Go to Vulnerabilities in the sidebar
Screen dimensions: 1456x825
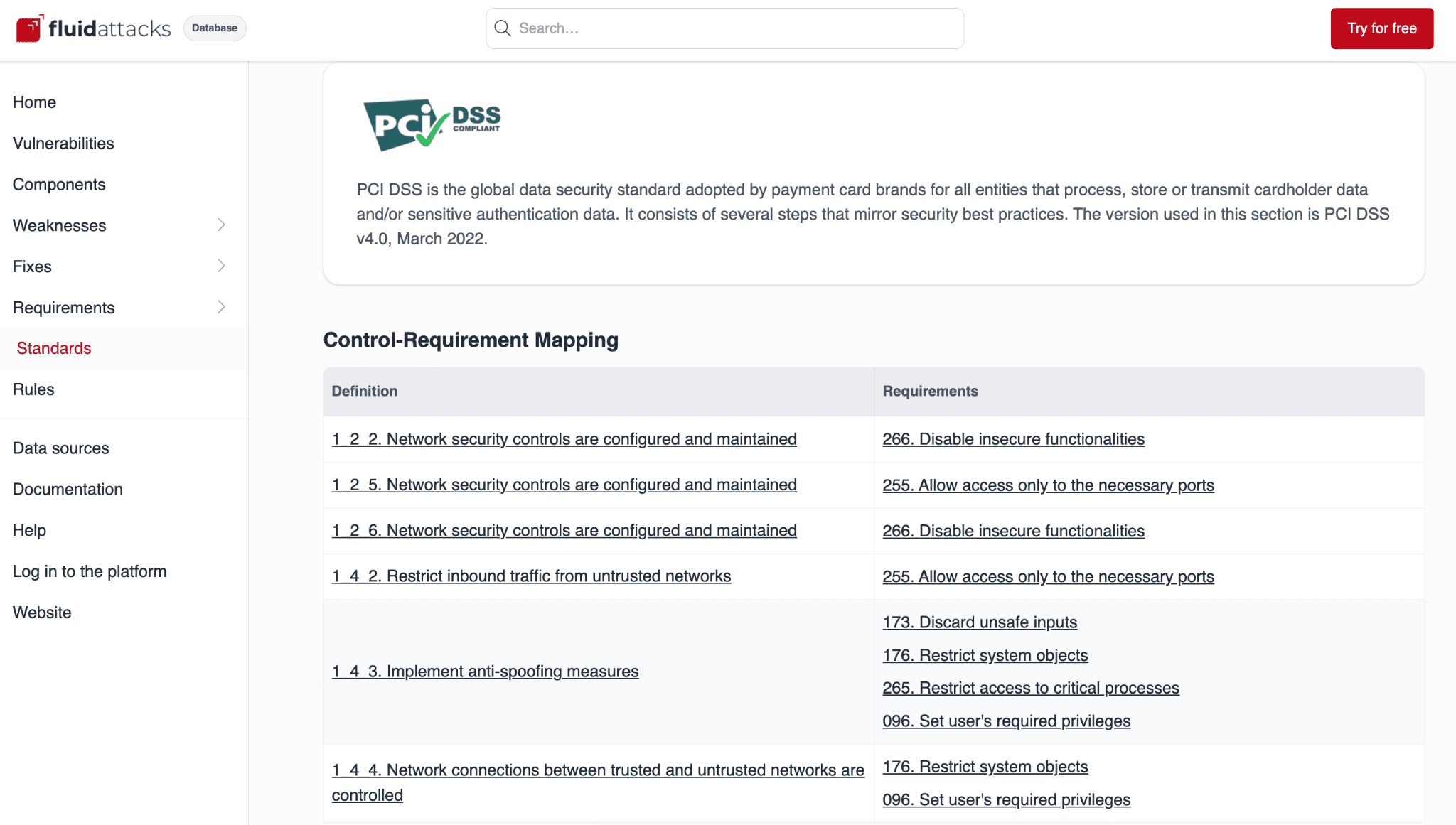coord(63,144)
